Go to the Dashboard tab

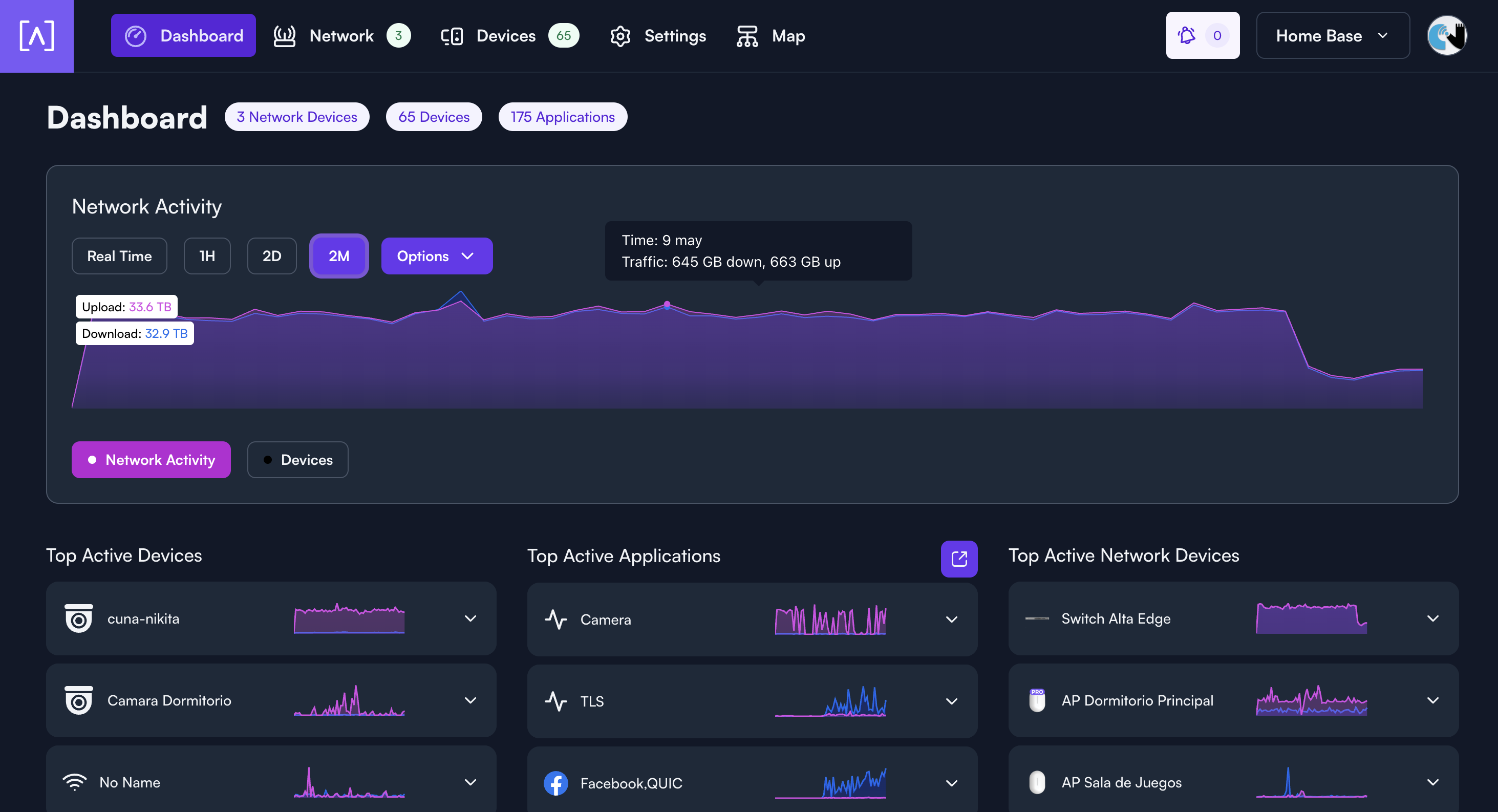[183, 35]
